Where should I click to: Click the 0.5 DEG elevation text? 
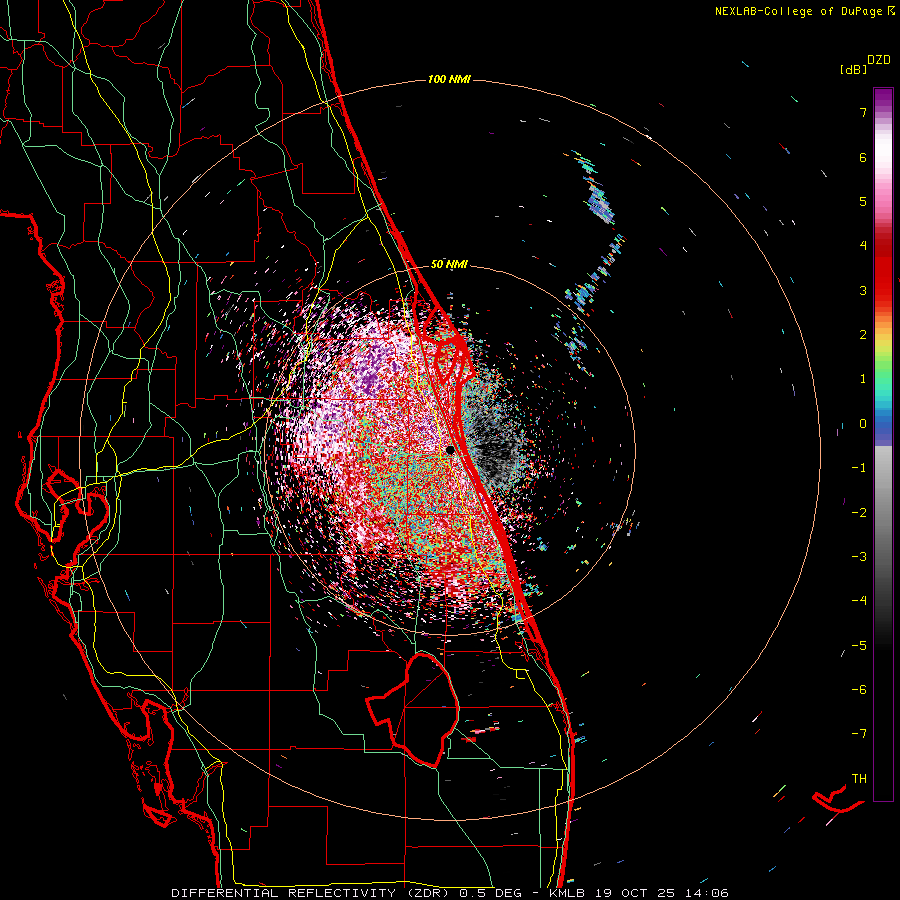click(490, 893)
